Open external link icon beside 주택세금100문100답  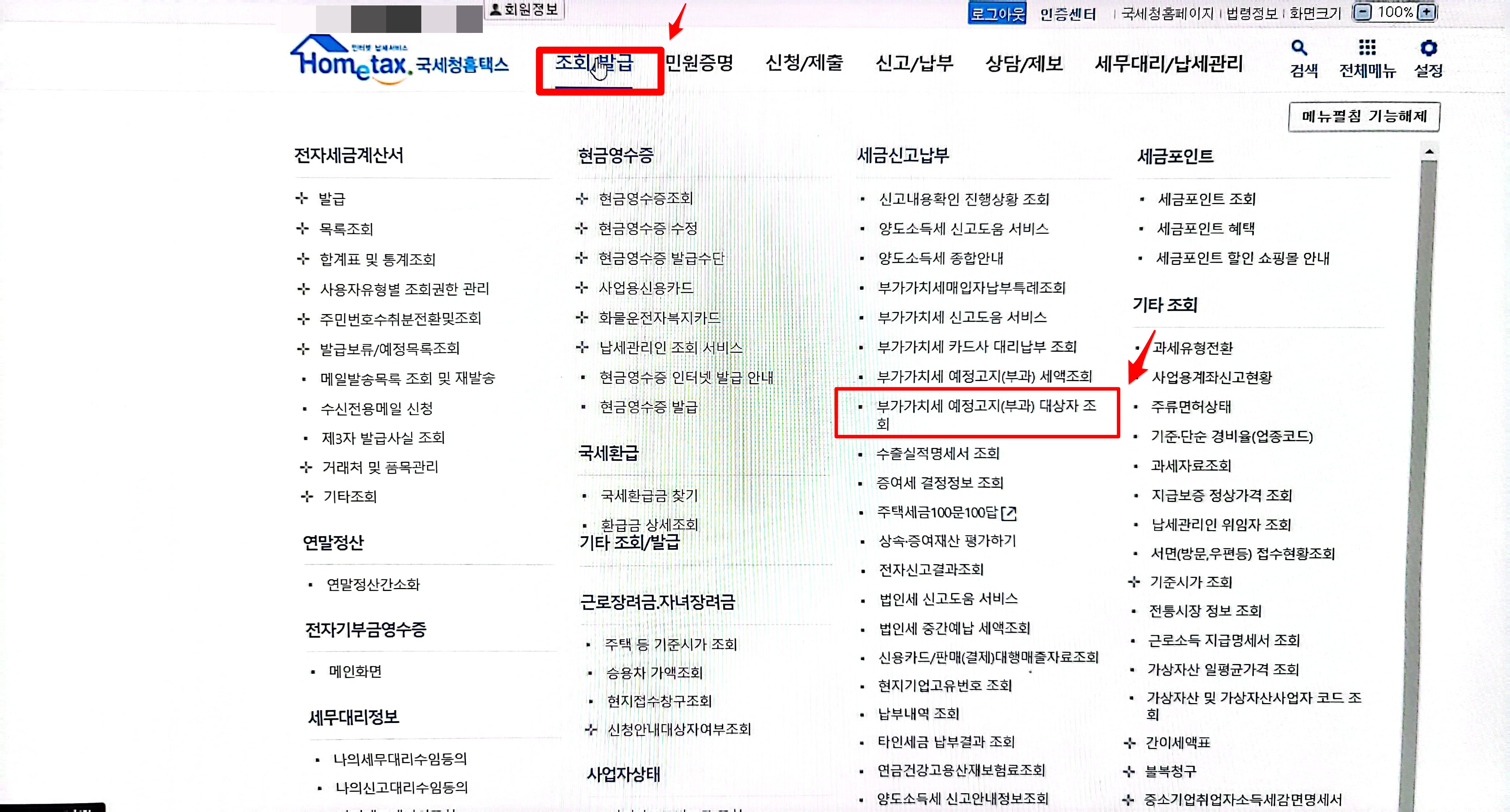pyautogui.click(x=1009, y=514)
